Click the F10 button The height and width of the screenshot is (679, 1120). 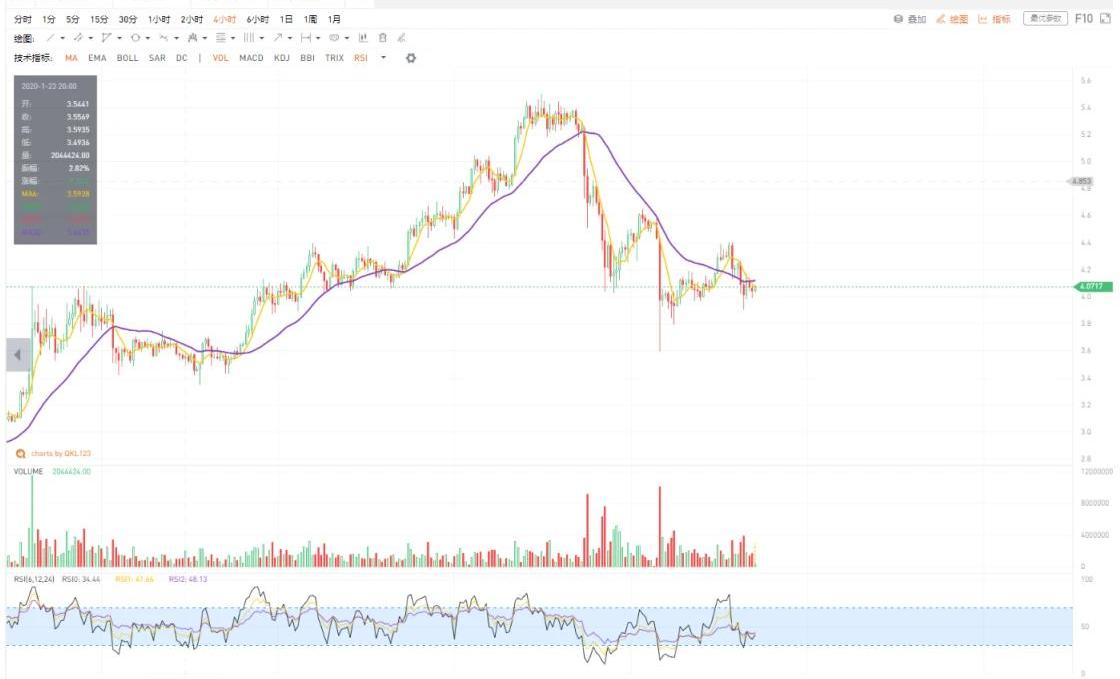(1083, 19)
